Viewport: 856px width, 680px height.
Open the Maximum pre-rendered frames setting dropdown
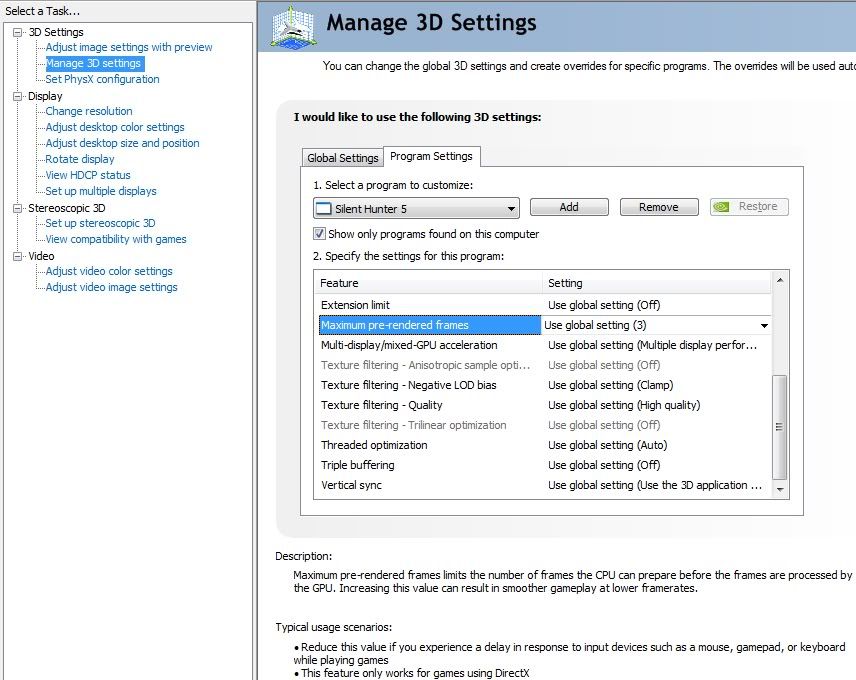coord(764,325)
